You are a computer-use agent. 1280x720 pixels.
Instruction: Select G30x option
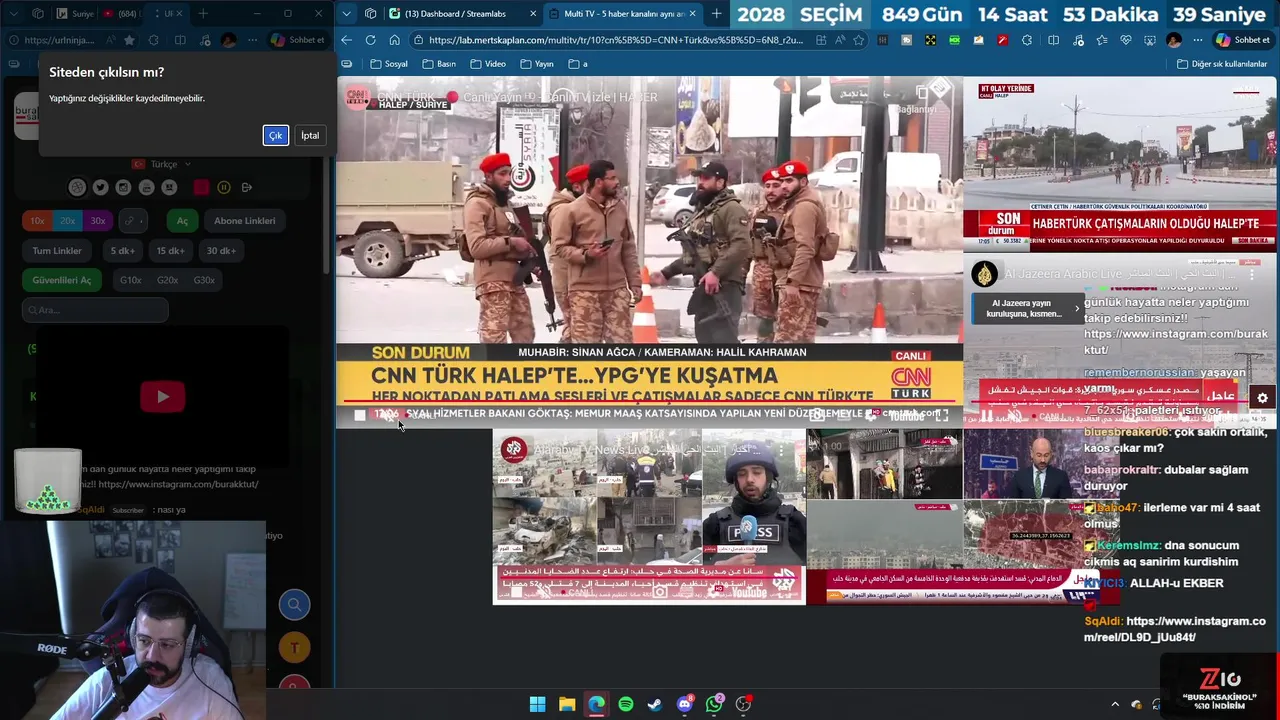(204, 280)
